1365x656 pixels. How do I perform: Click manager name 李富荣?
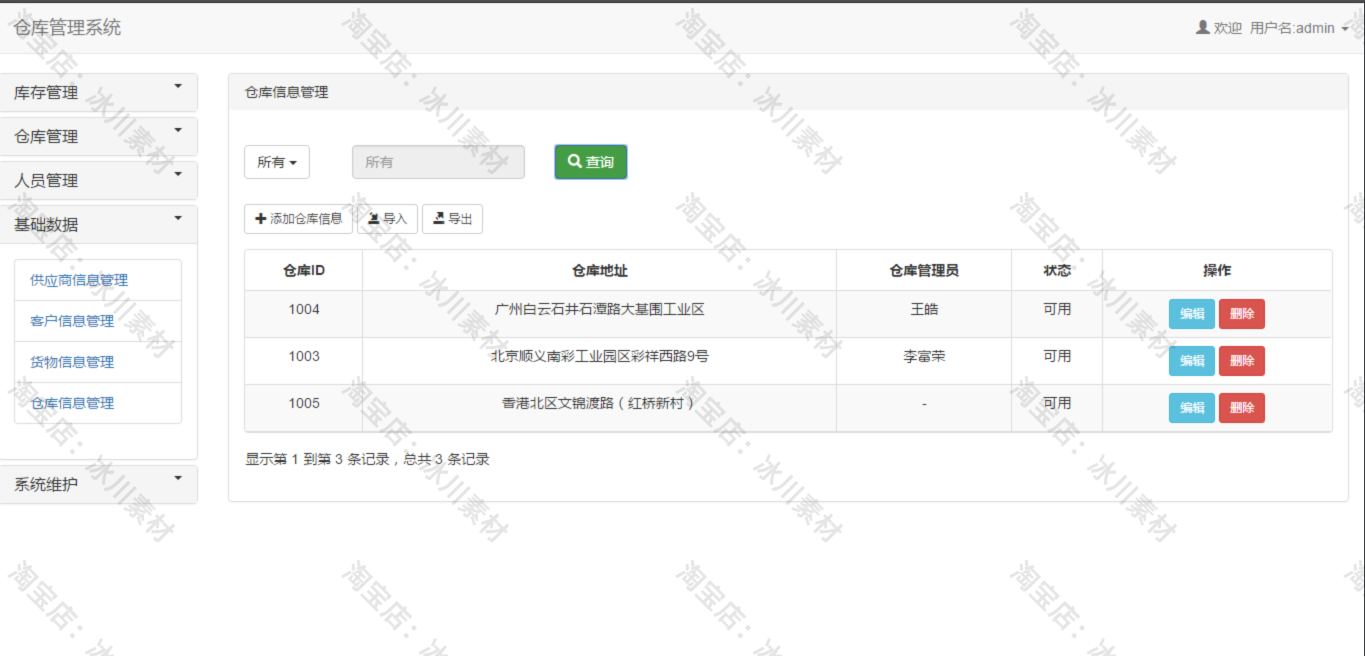pos(924,357)
